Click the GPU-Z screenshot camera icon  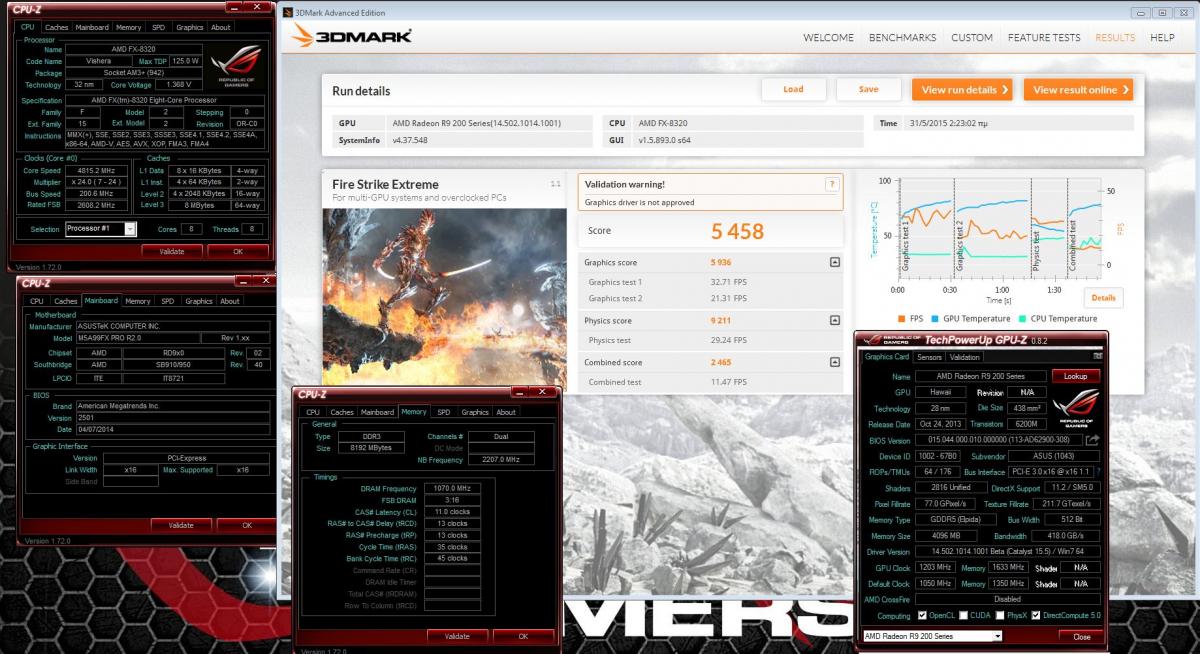1097,356
